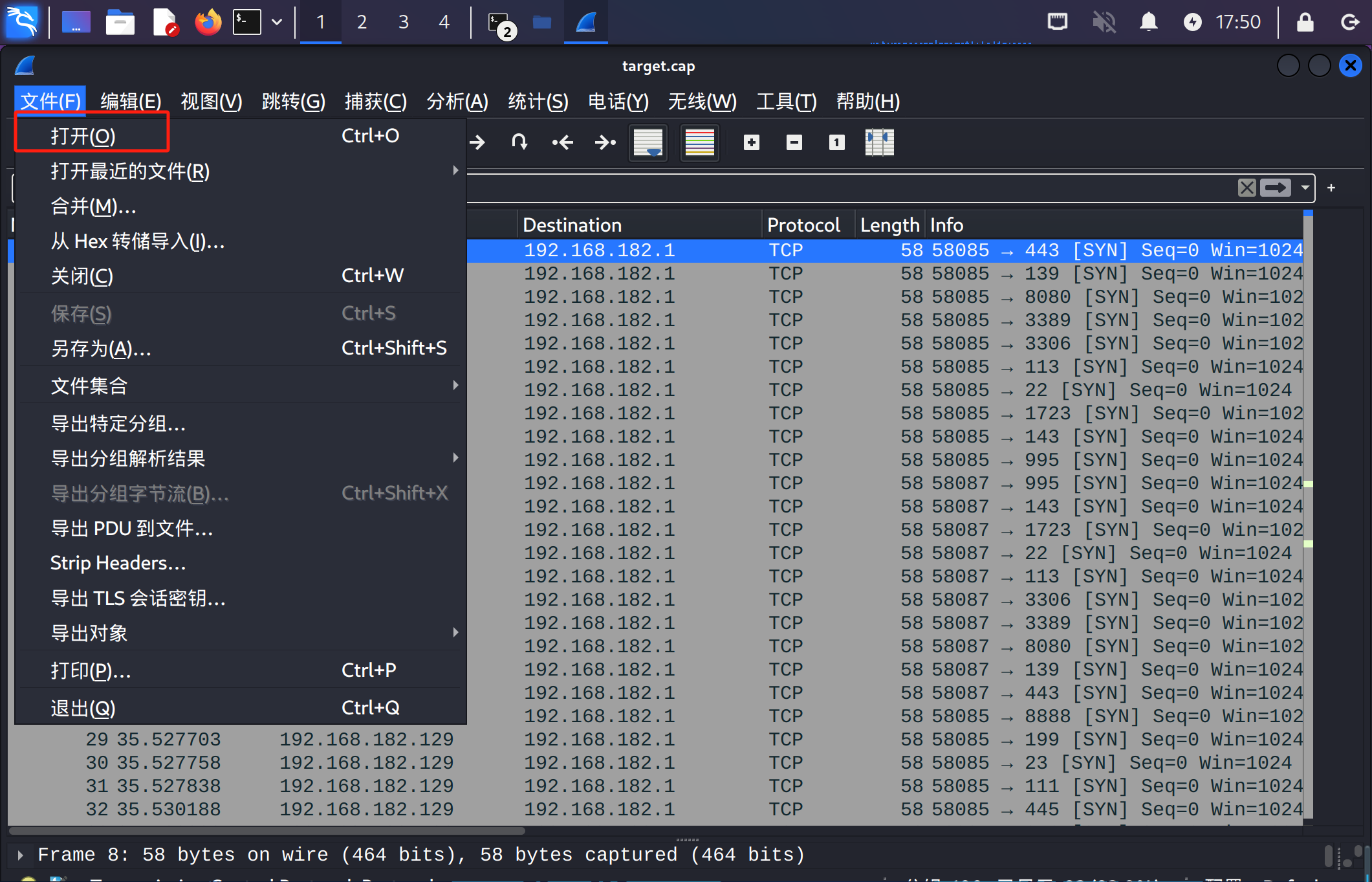Click the add filter button plus sign
Viewport: 1372px width, 882px height.
[1331, 188]
